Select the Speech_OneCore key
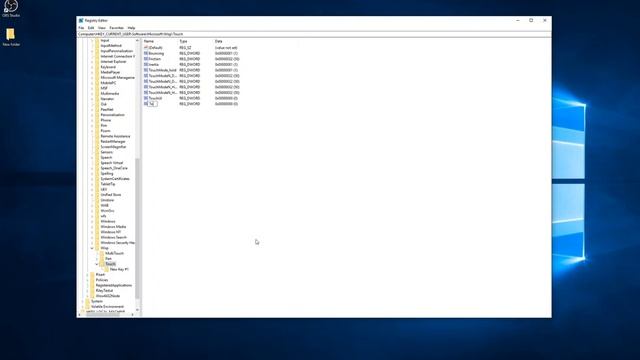640x360 pixels. tap(114, 168)
